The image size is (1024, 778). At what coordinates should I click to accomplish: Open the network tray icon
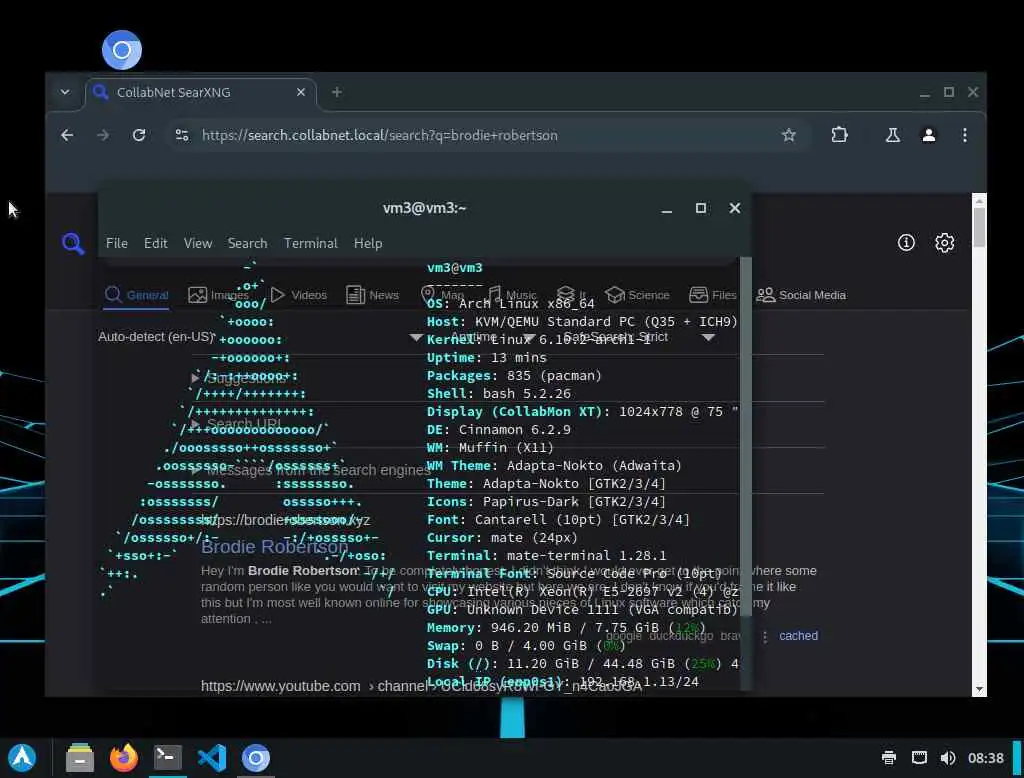click(x=919, y=758)
